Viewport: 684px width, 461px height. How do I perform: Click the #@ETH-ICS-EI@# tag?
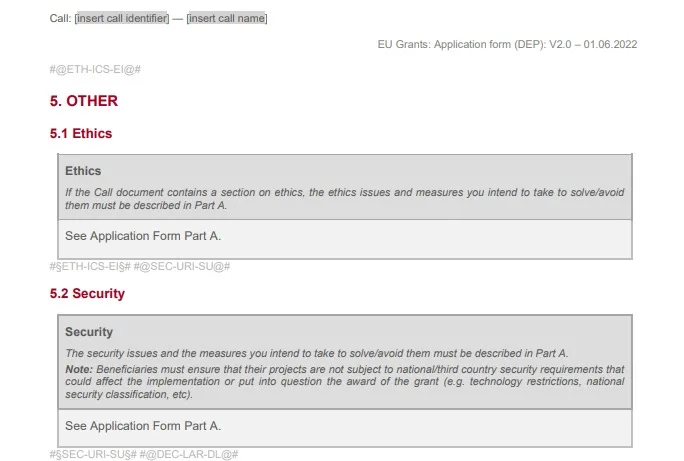pyautogui.click(x=95, y=69)
